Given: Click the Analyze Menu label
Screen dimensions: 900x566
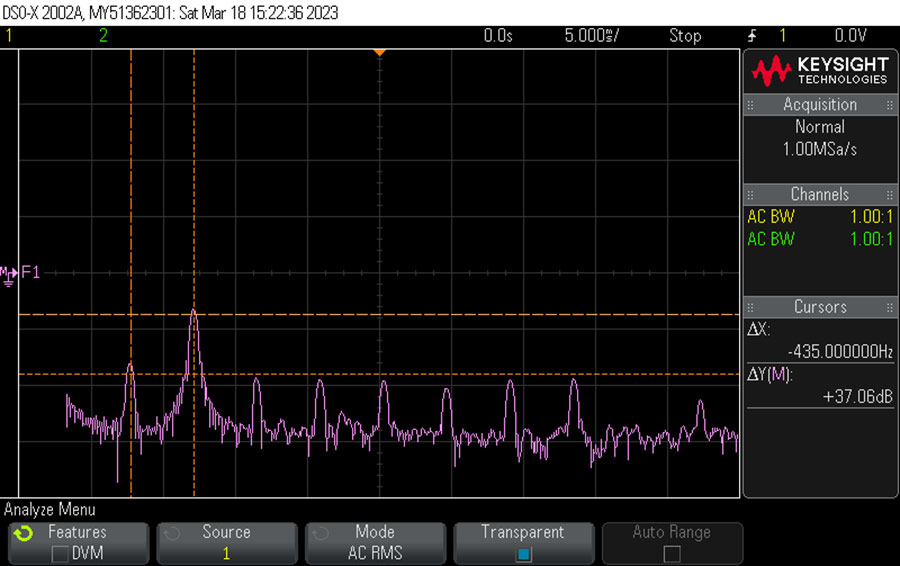Looking at the screenshot, I should (x=49, y=510).
